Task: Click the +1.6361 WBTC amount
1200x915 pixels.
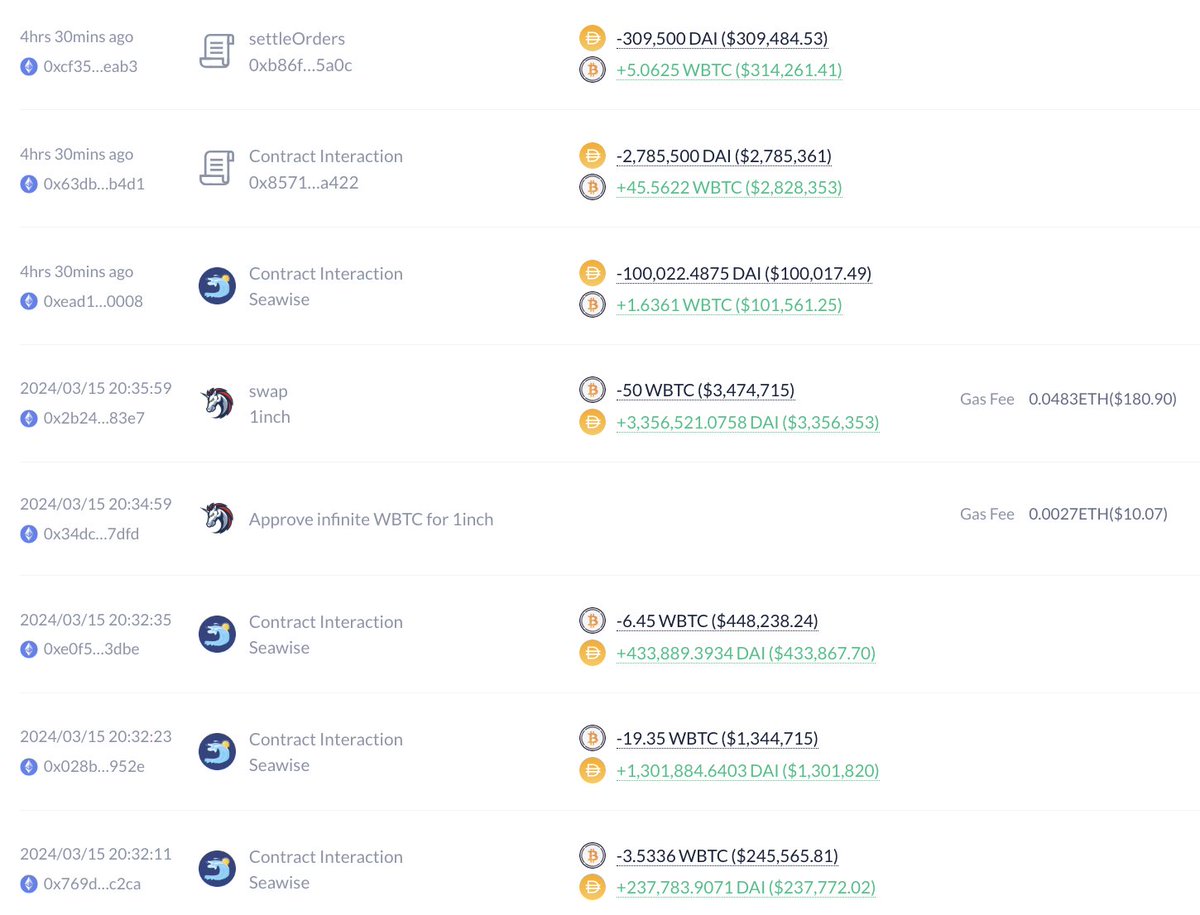Action: click(729, 305)
